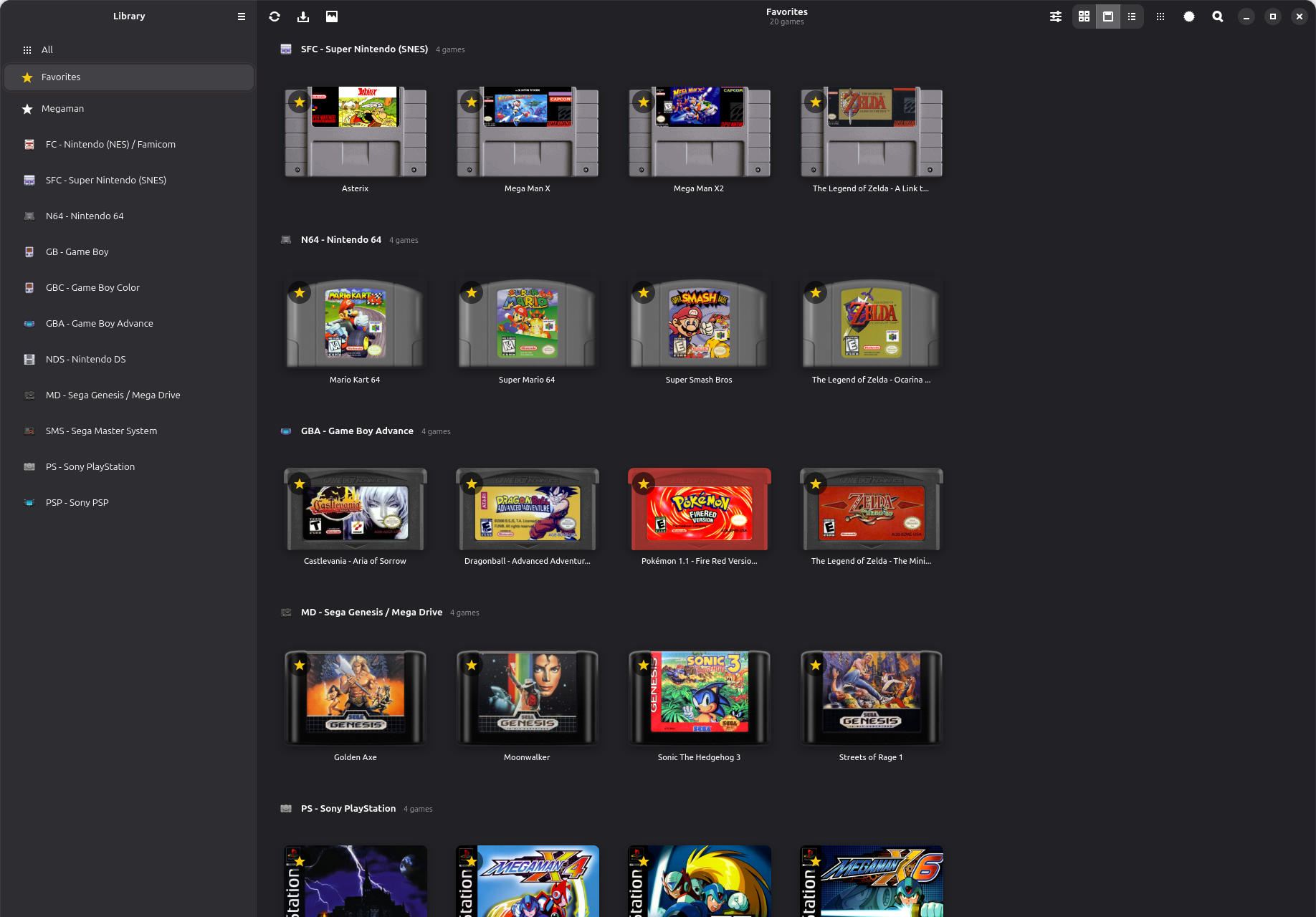The image size is (1316, 917).
Task: Toggle favorite star on Golden Axe
Action: click(300, 665)
